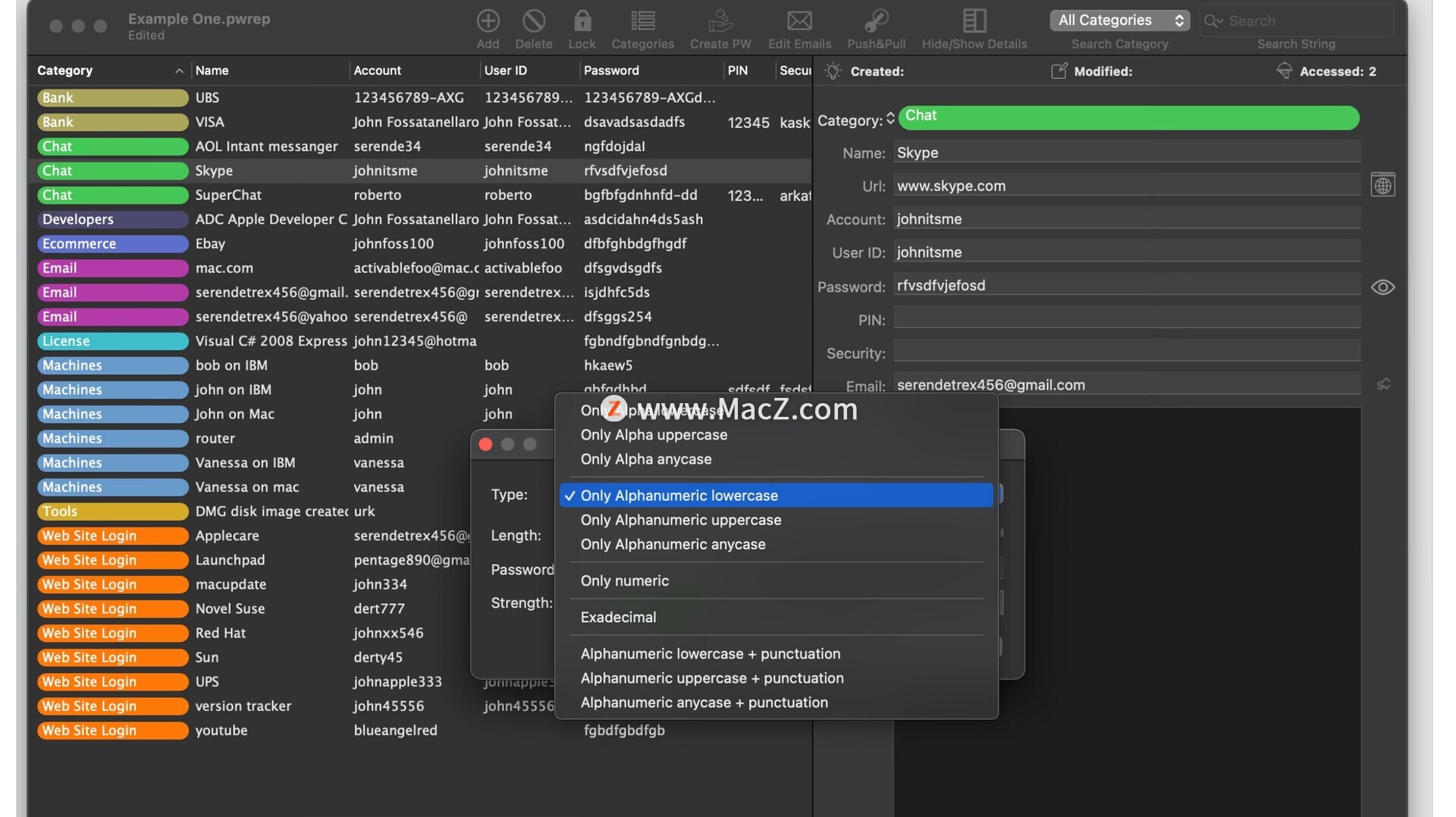The height and width of the screenshot is (817, 1456).
Task: Select the UBS Bank row
Action: [x=422, y=98]
